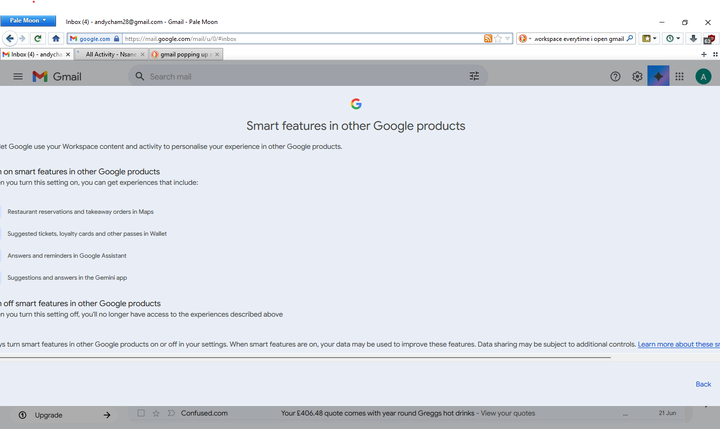Star the Confused.com email
This screenshot has width=720, height=429.
point(156,413)
